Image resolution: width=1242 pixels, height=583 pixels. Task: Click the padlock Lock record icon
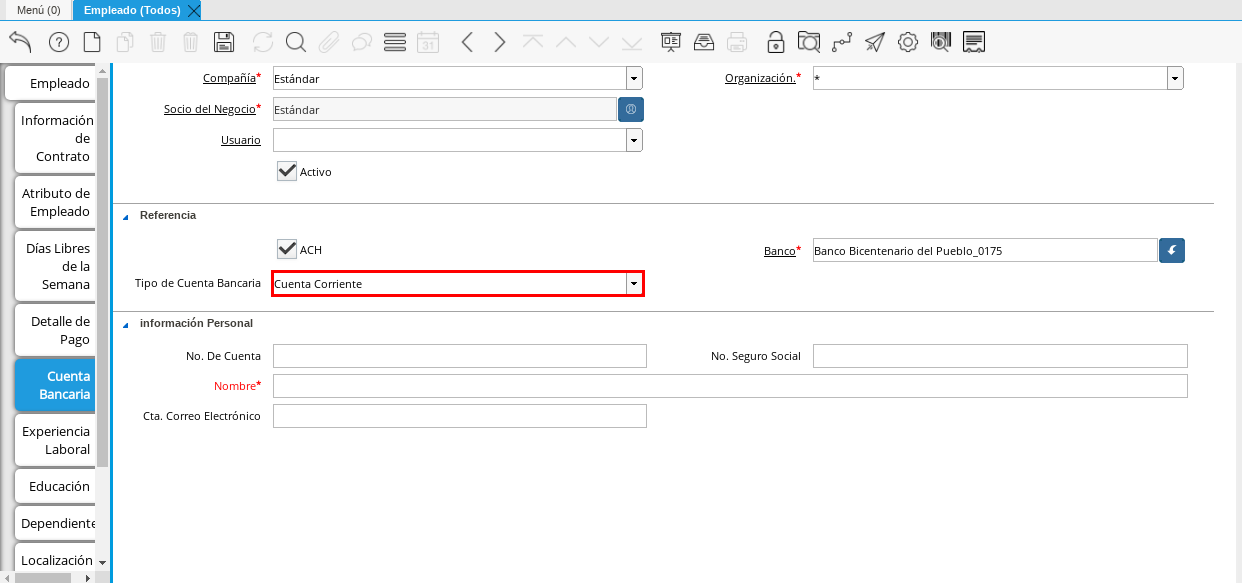coord(776,42)
